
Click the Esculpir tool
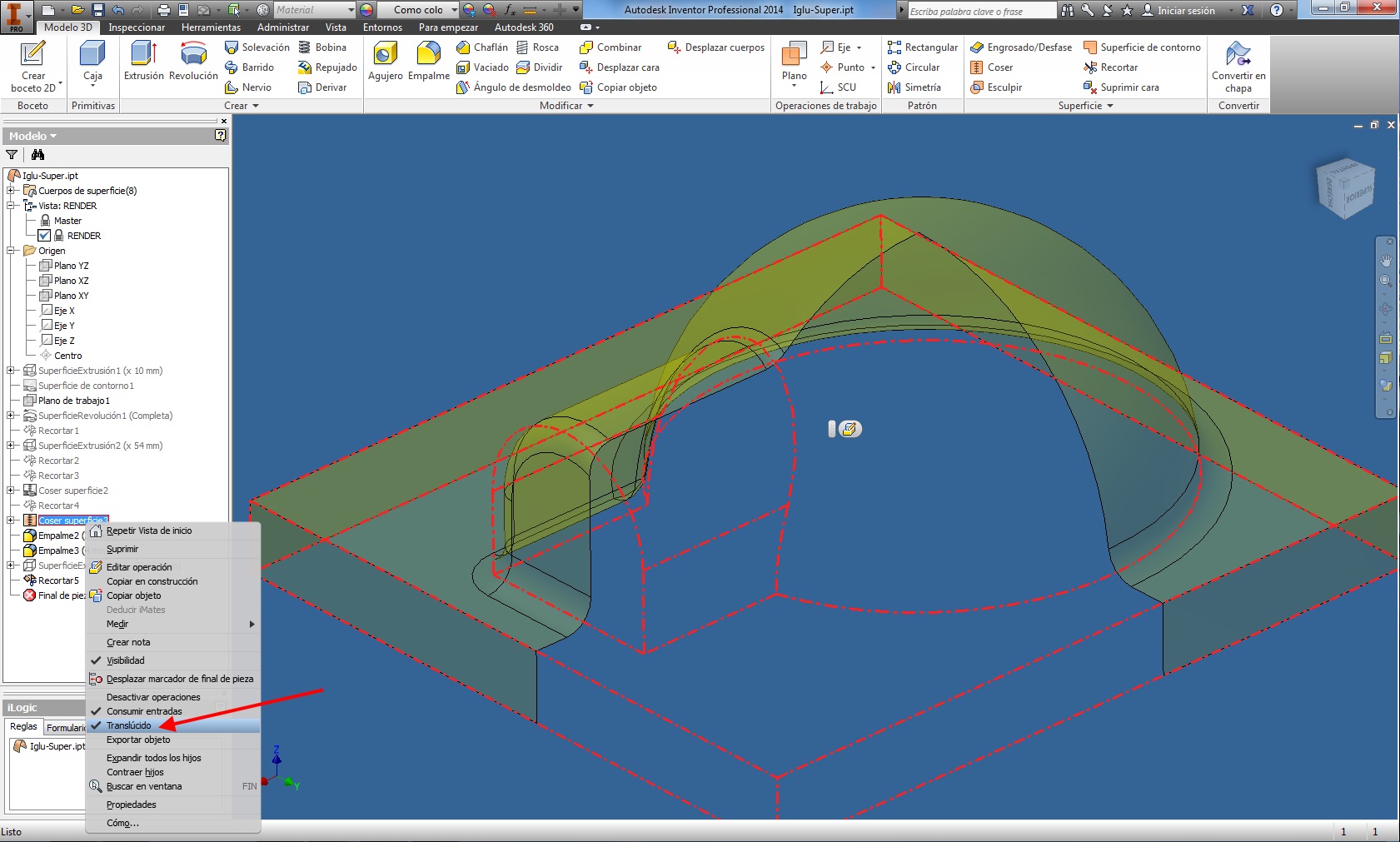coord(996,87)
